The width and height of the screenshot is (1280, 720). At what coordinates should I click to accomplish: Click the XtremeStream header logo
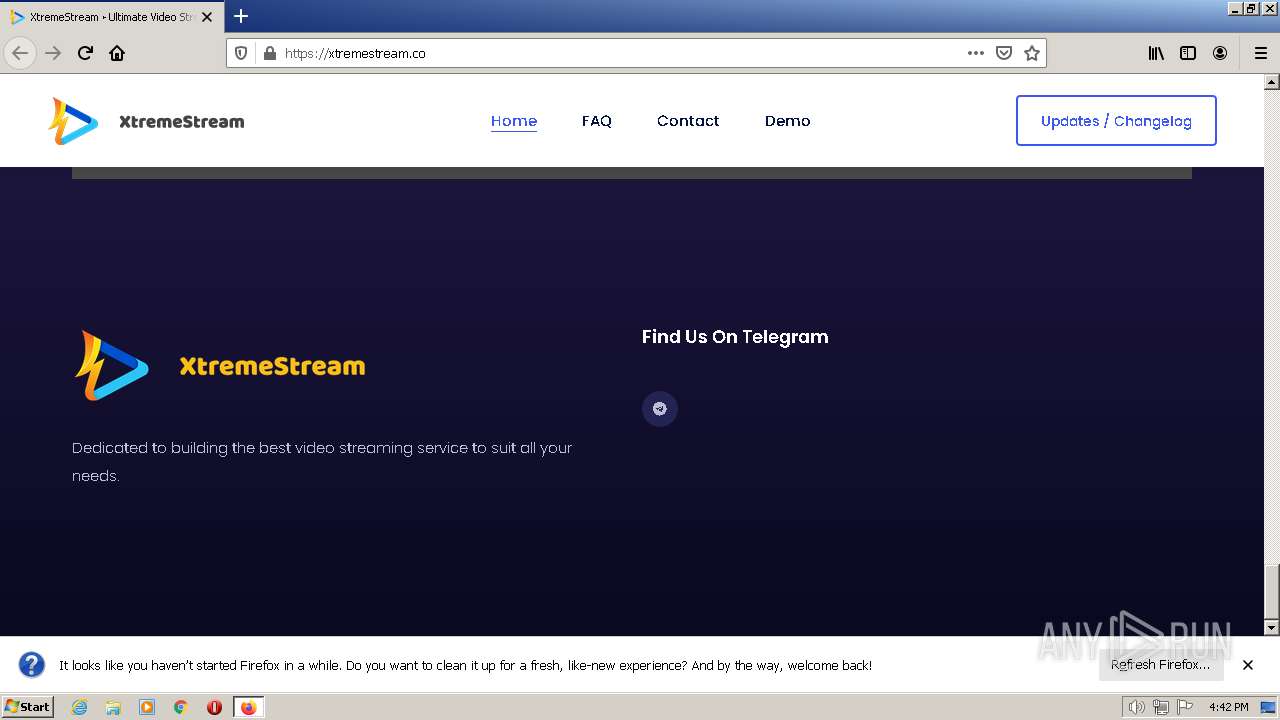[146, 121]
